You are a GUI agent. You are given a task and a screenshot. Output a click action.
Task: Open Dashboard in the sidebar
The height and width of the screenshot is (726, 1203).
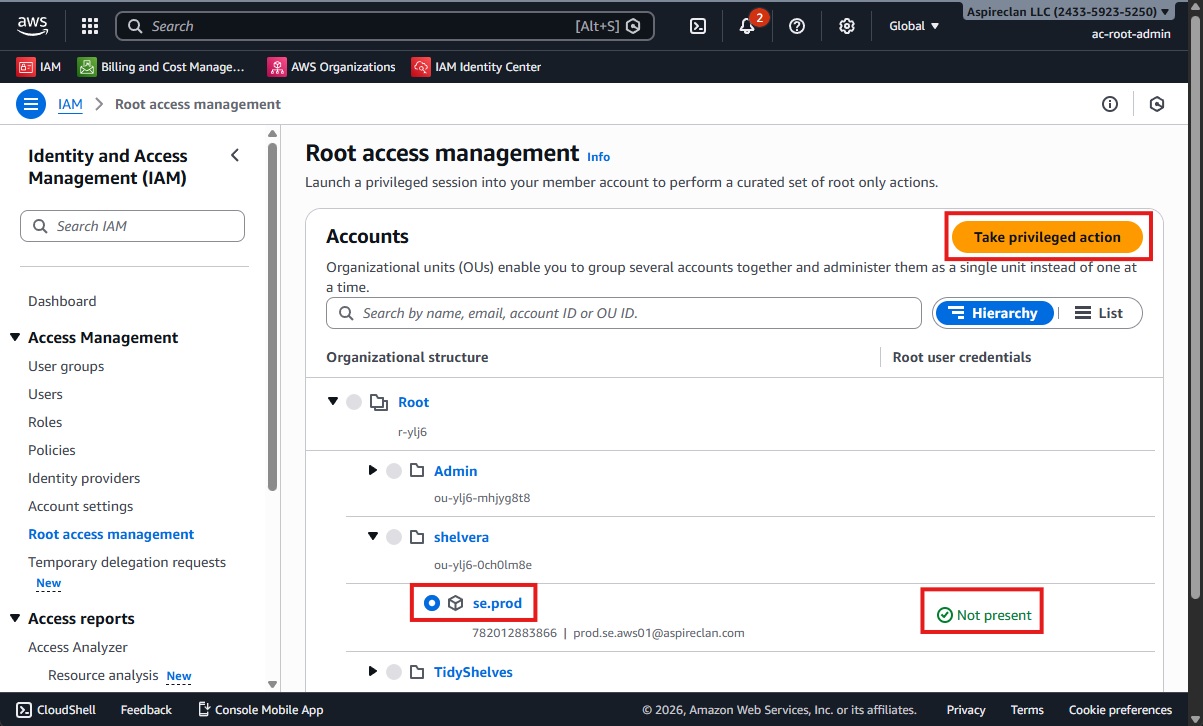(x=62, y=301)
